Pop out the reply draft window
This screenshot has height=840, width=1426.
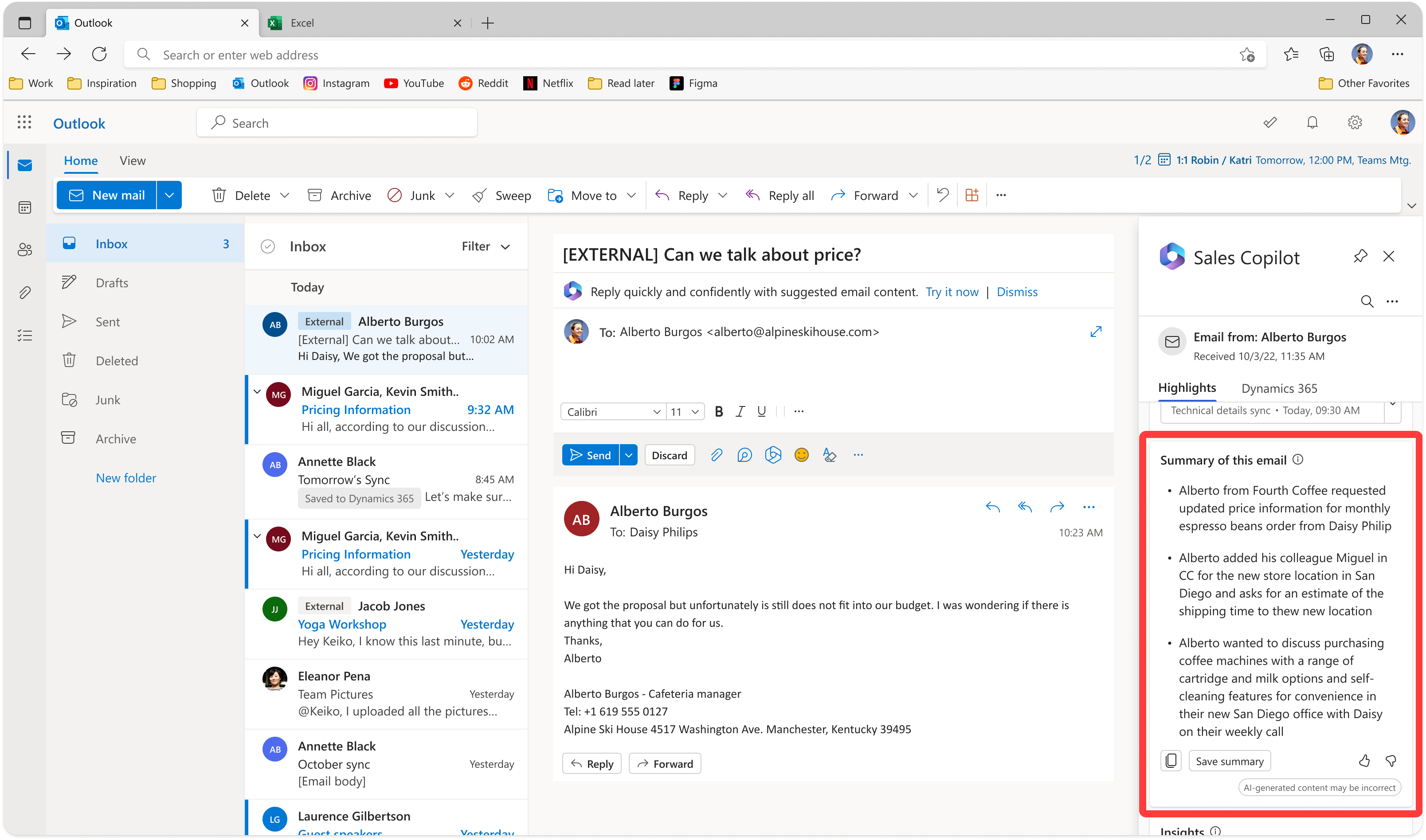[1095, 332]
